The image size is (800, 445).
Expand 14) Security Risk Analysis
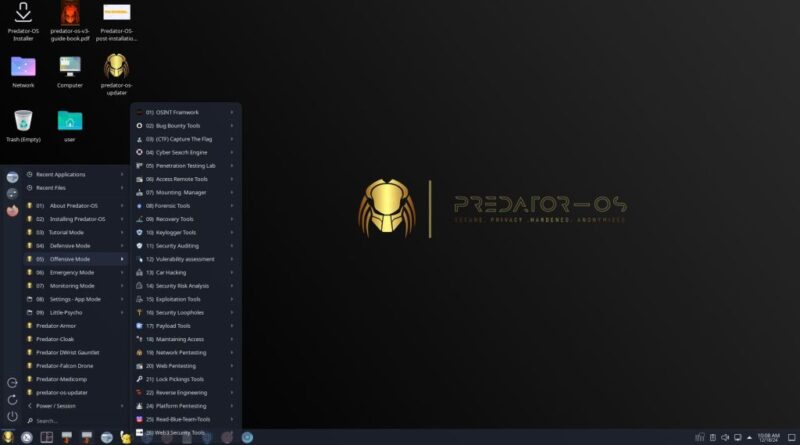(186, 286)
